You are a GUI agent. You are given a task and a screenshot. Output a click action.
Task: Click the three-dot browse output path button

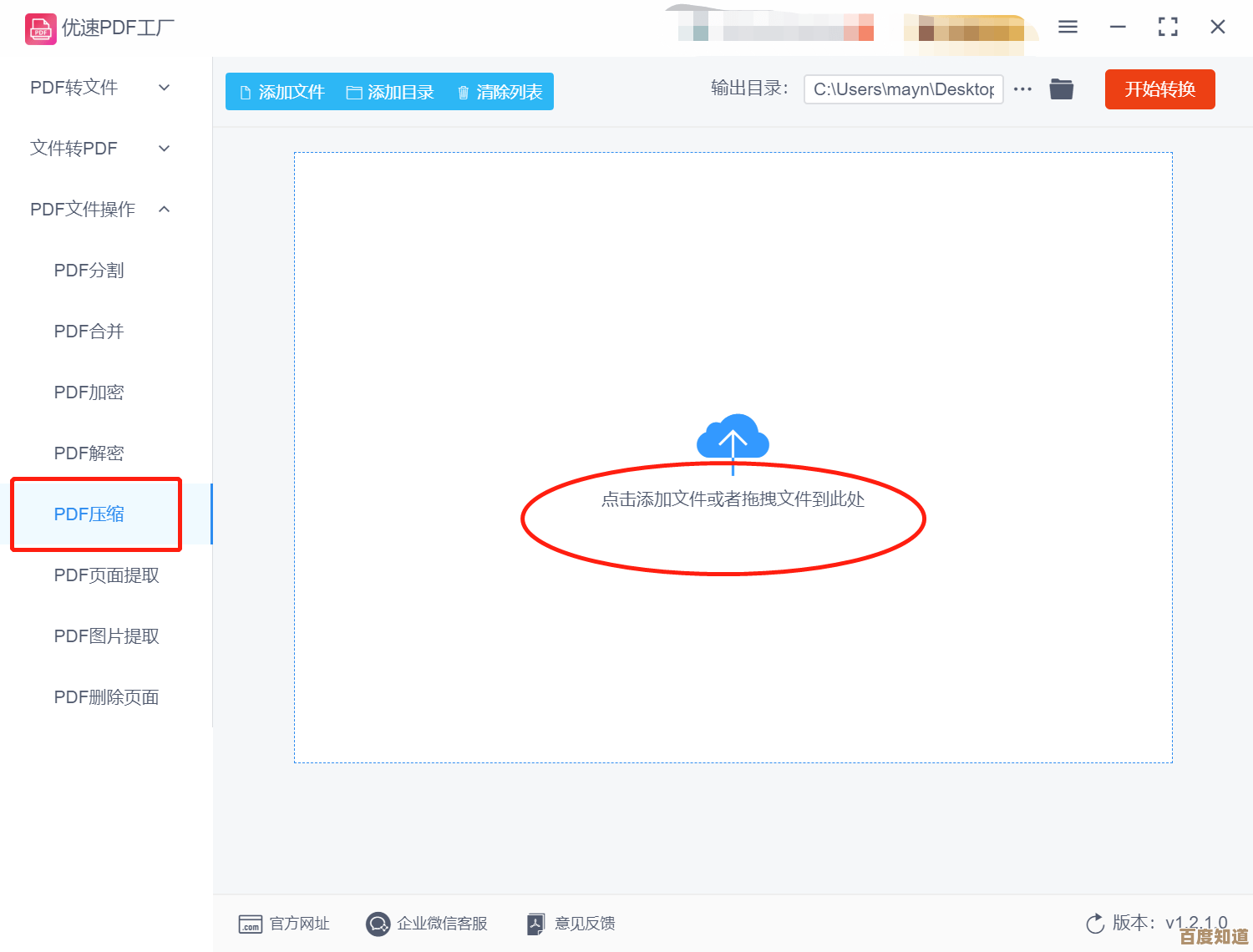[1022, 89]
